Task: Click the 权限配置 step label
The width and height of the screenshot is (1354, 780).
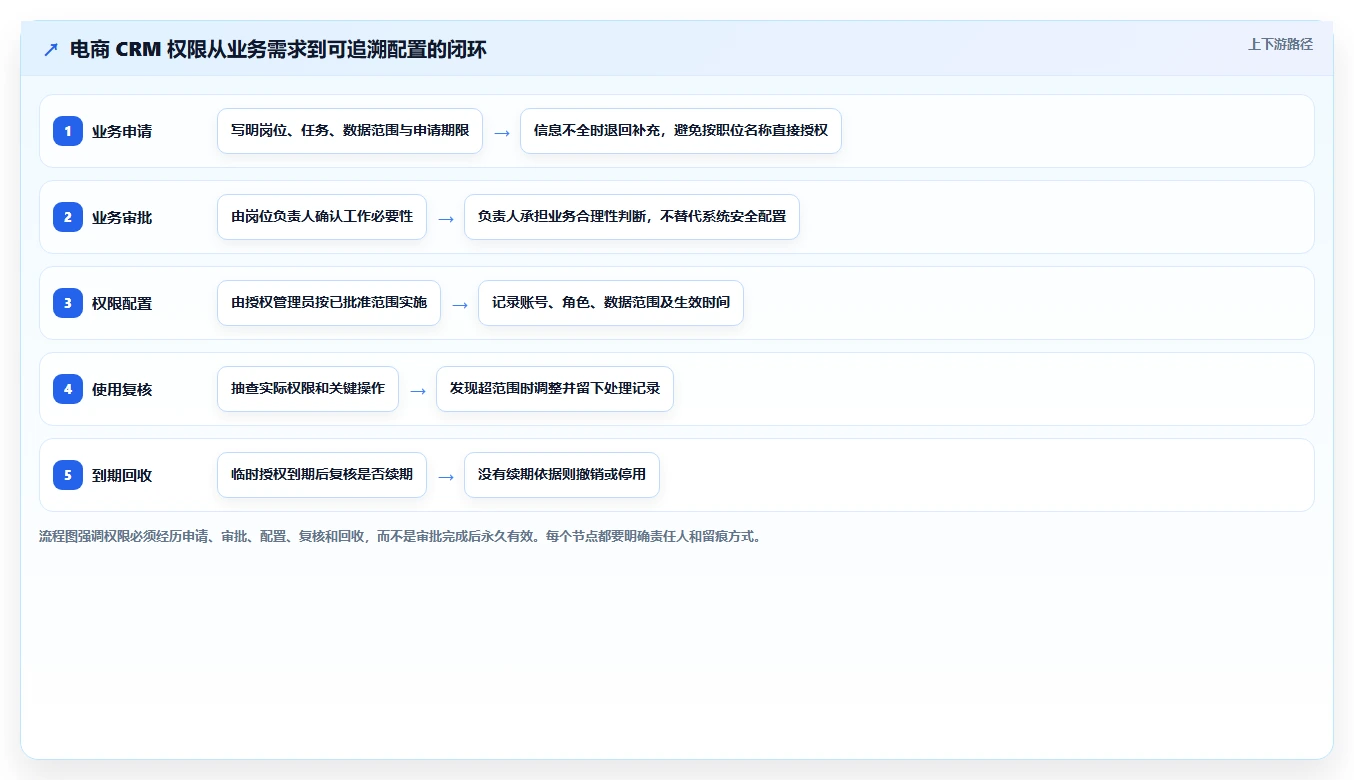Action: point(122,303)
